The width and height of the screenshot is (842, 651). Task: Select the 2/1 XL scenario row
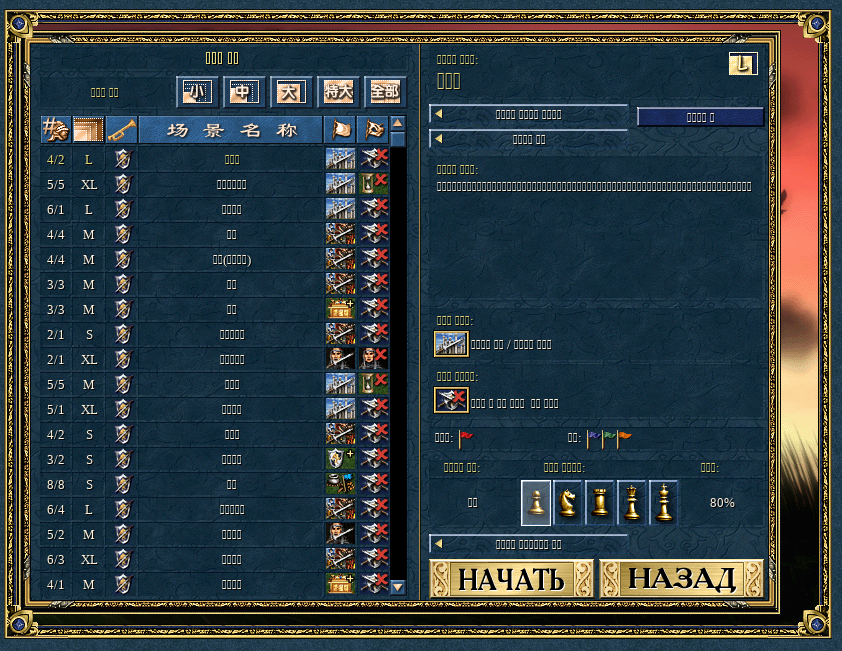tap(215, 359)
